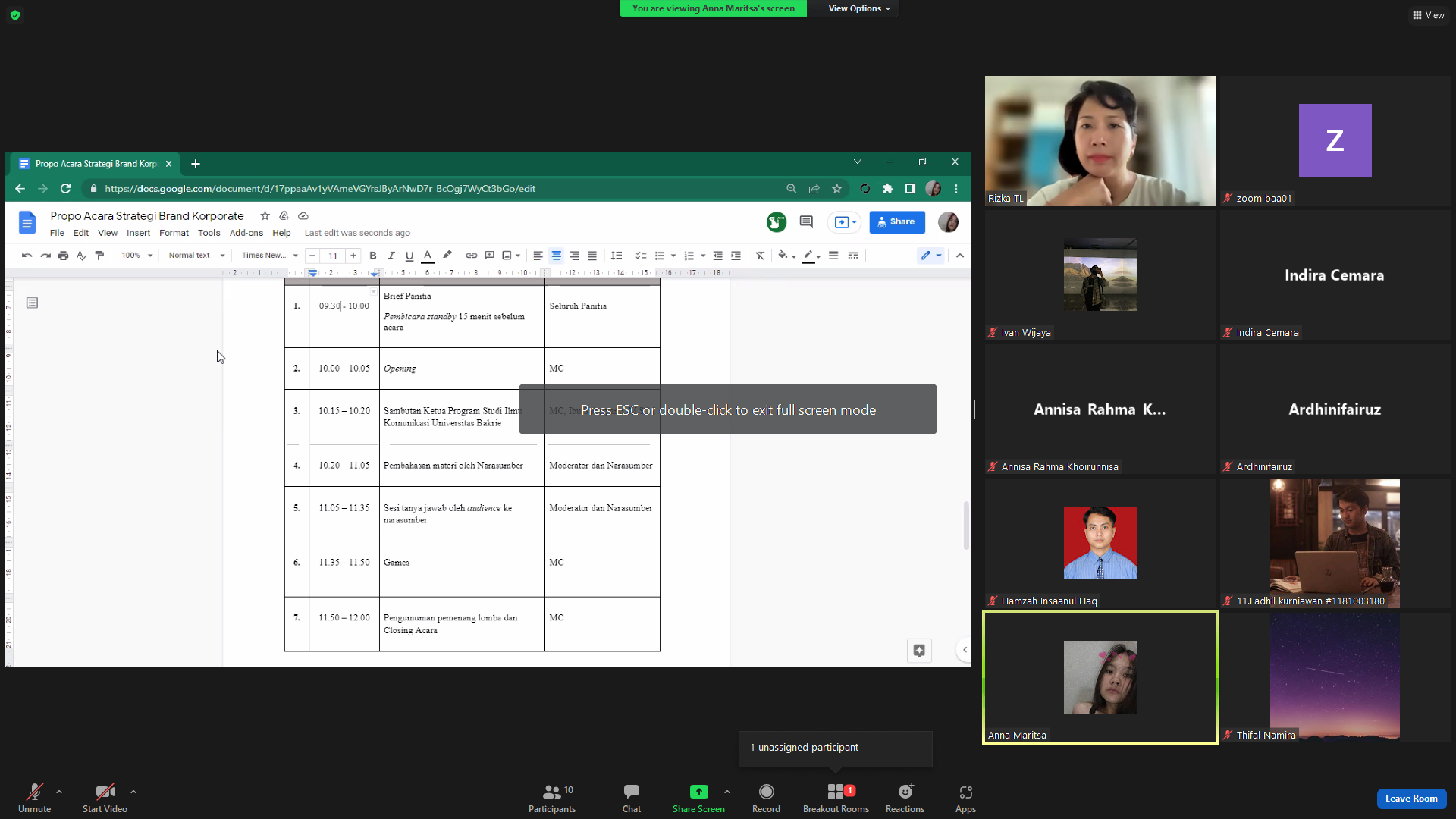Show the document outline panel
Image resolution: width=1456 pixels, height=819 pixels.
(x=32, y=303)
